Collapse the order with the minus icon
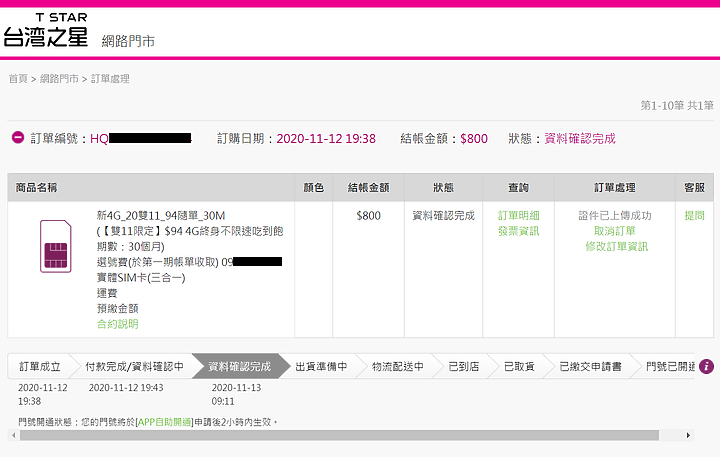This screenshot has height=457, width=720. click(x=18, y=137)
